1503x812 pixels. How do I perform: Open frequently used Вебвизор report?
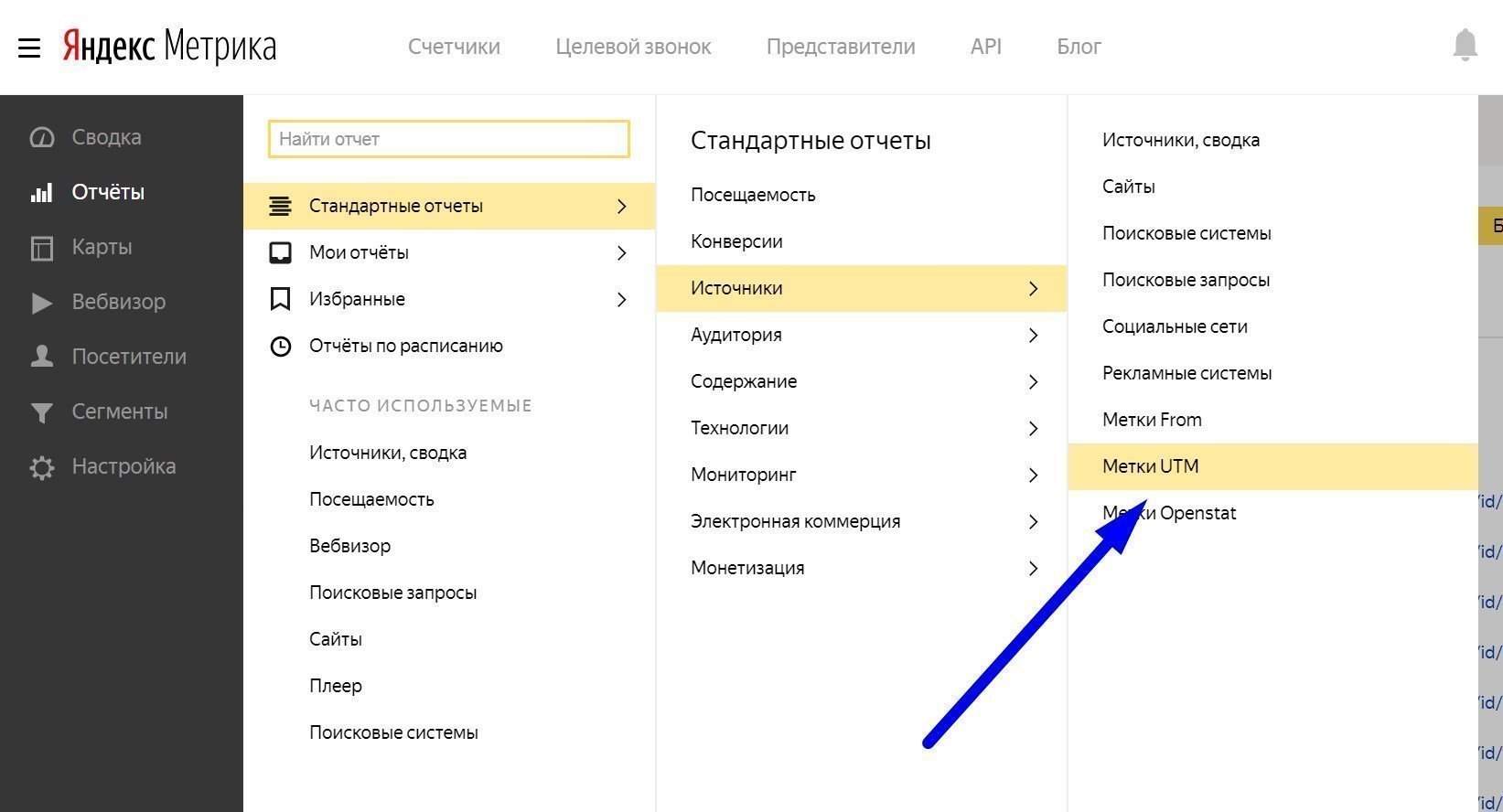pos(349,546)
